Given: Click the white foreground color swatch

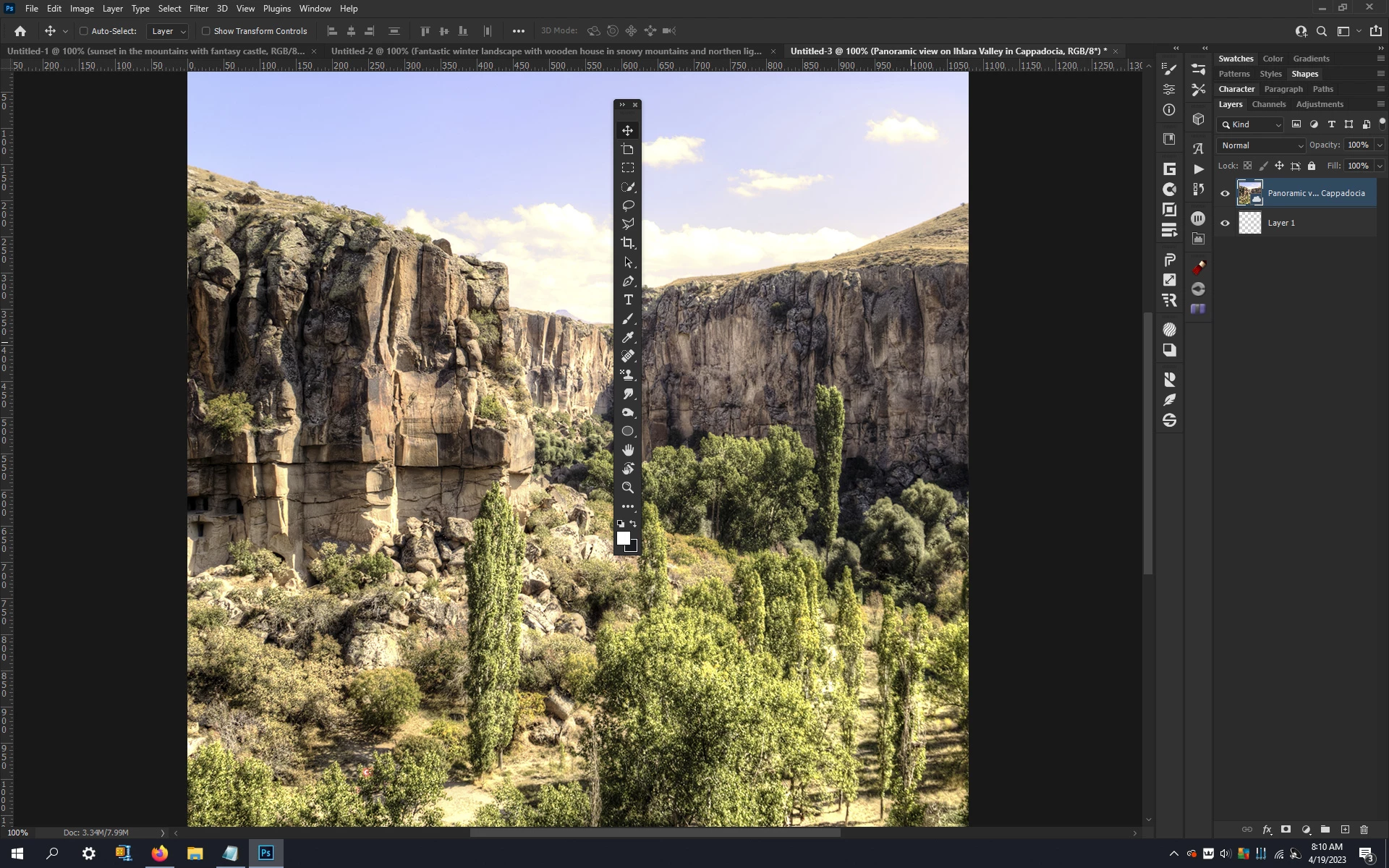Looking at the screenshot, I should coord(622,537).
